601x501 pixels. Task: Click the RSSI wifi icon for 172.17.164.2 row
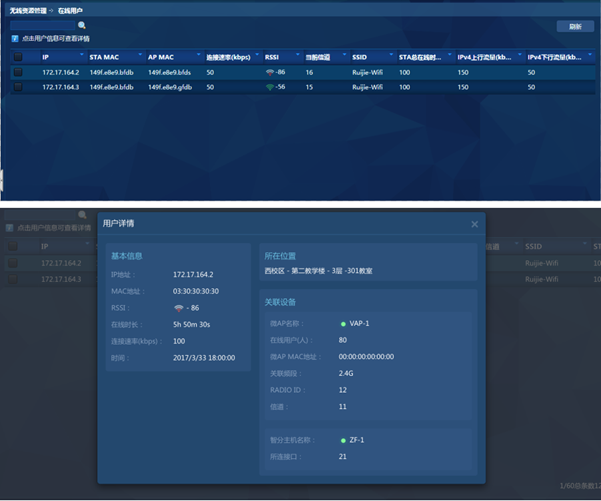(x=269, y=72)
